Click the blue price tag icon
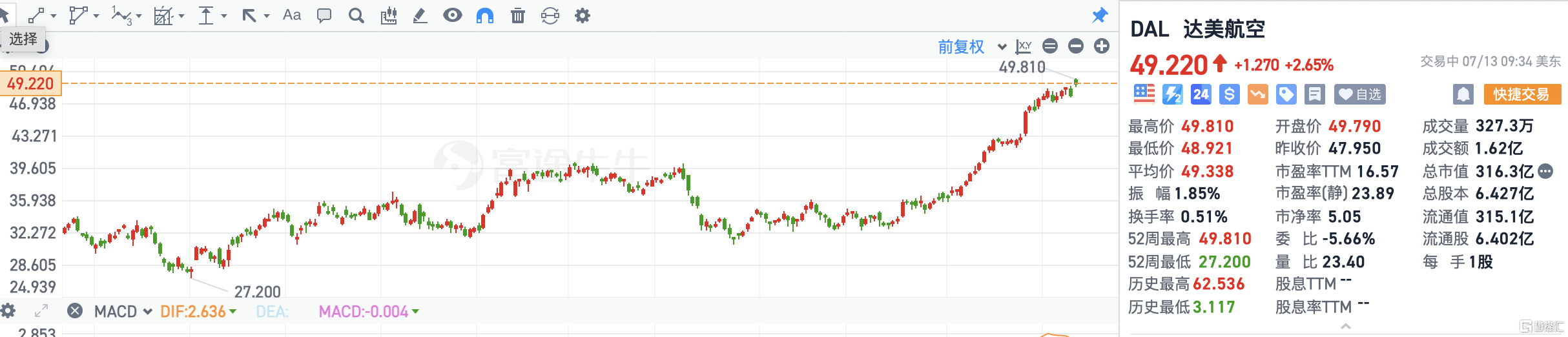 [x=1286, y=94]
